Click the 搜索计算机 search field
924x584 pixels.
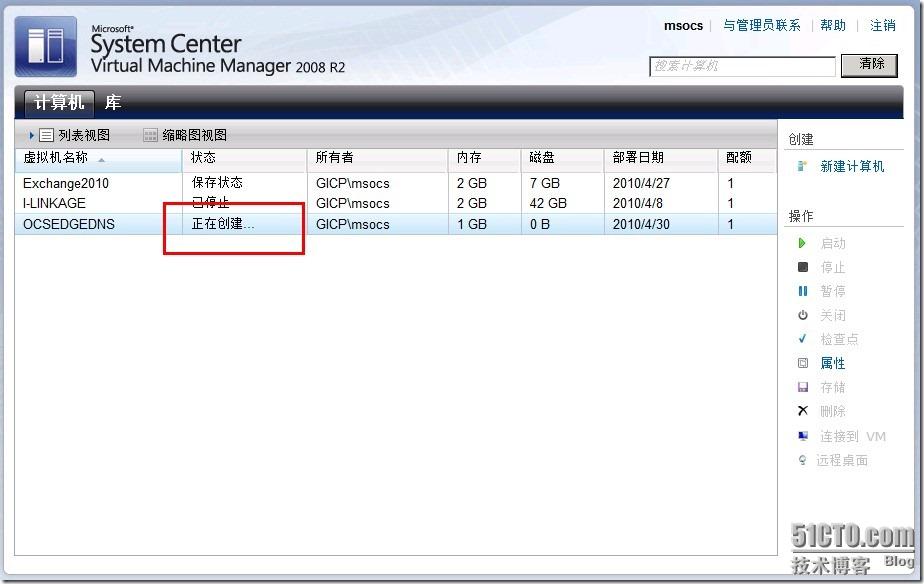[x=742, y=66]
